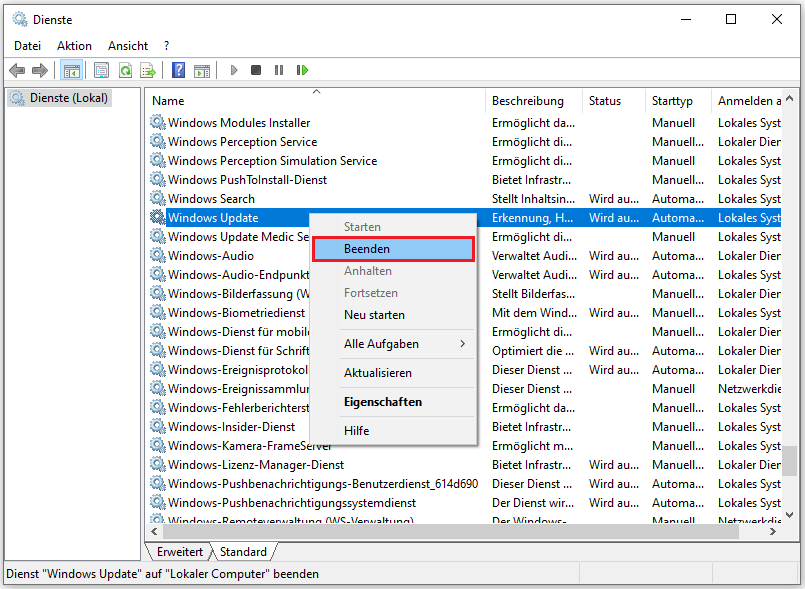Screen dimensions: 805x589
Task: Click "Netzwerkdie..." logon cell of Windows-Ereignissammlung
Action: 750,389
